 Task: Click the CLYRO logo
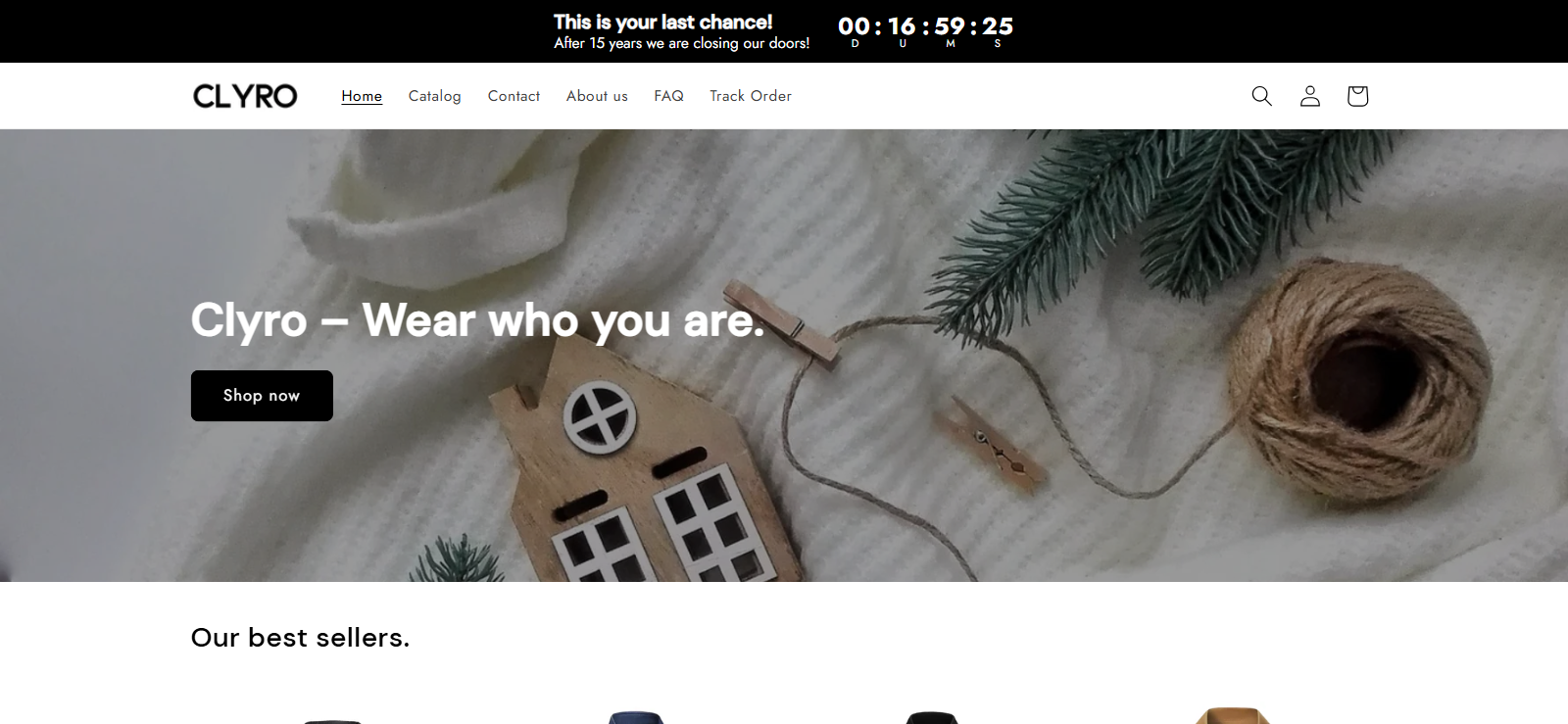coord(245,96)
